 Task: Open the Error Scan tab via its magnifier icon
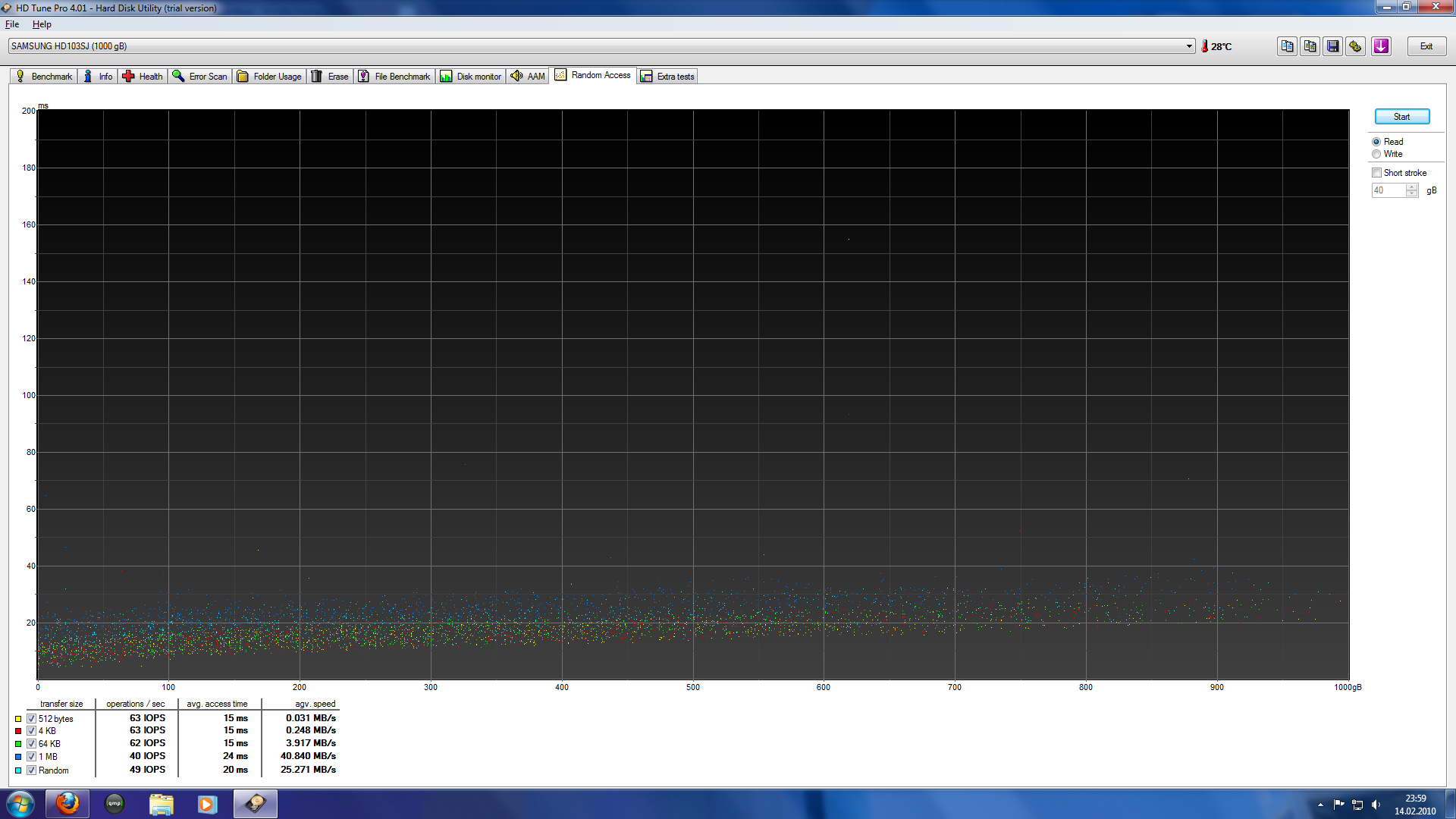178,76
